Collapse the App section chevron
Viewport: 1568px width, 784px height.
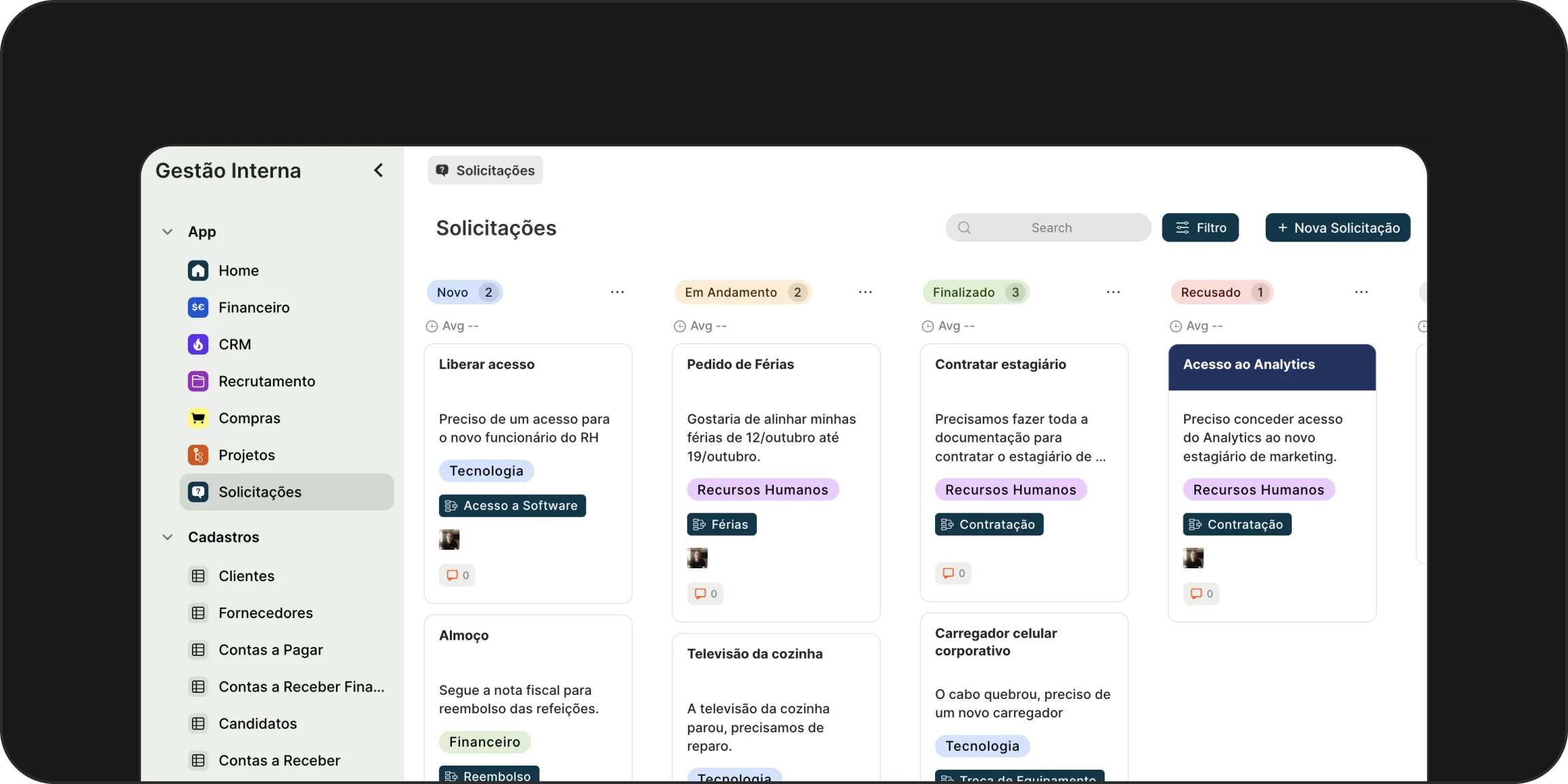(167, 231)
